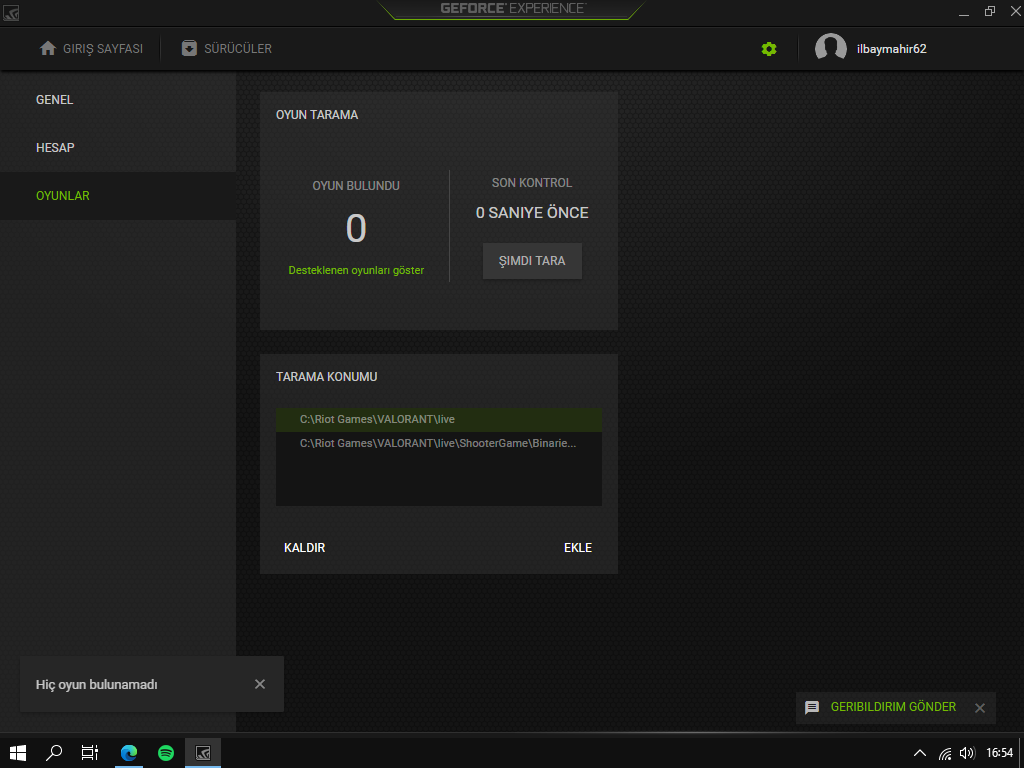Viewport: 1024px width, 768px height.
Task: Open the volume speaker tray icon
Action: click(x=967, y=754)
